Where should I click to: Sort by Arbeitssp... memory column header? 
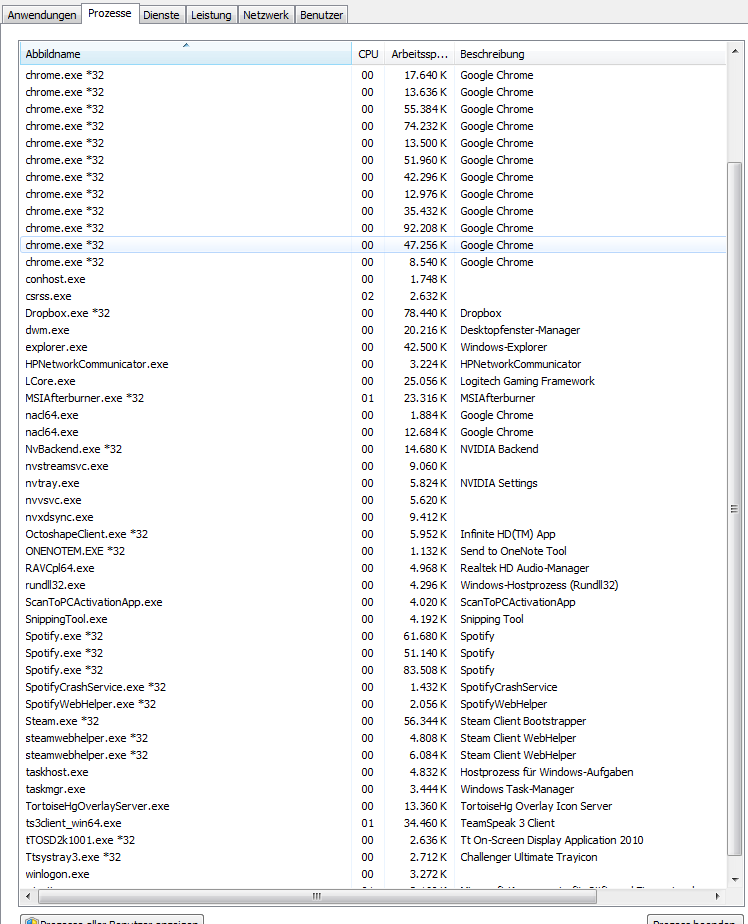point(419,54)
